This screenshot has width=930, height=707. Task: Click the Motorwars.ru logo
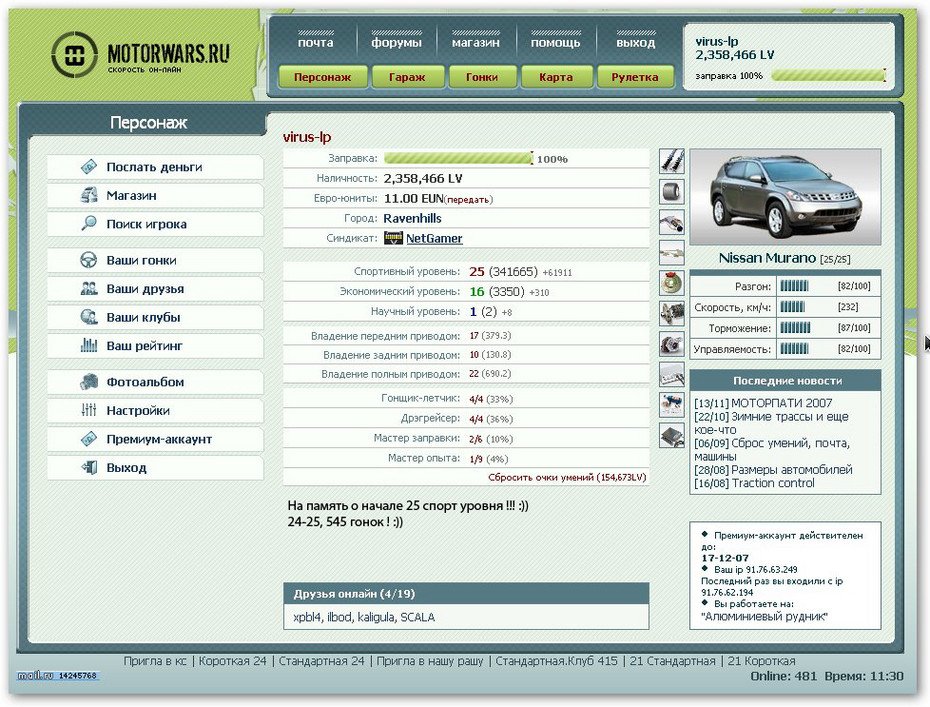coord(141,55)
